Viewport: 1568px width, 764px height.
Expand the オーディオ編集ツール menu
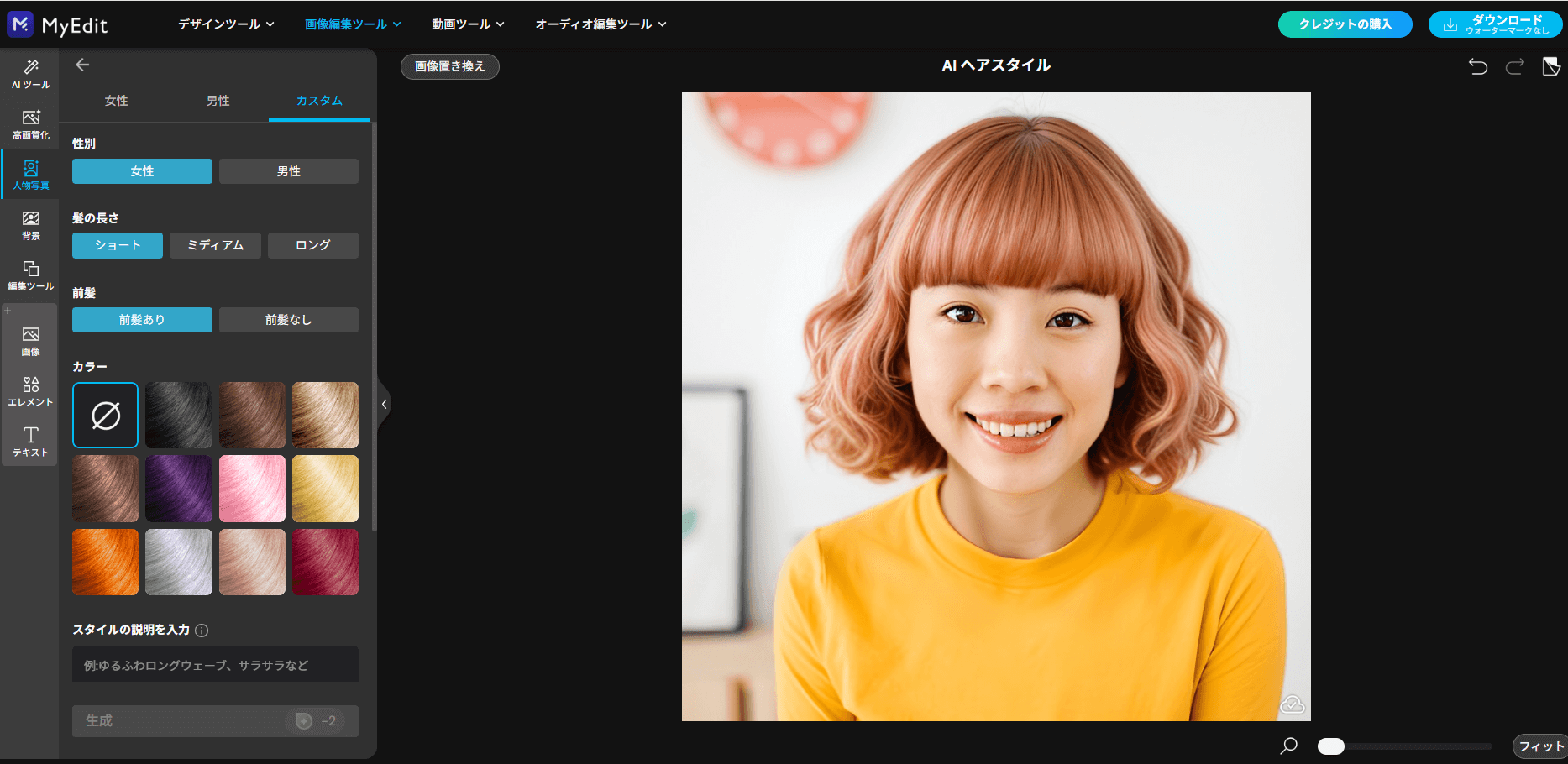(600, 24)
